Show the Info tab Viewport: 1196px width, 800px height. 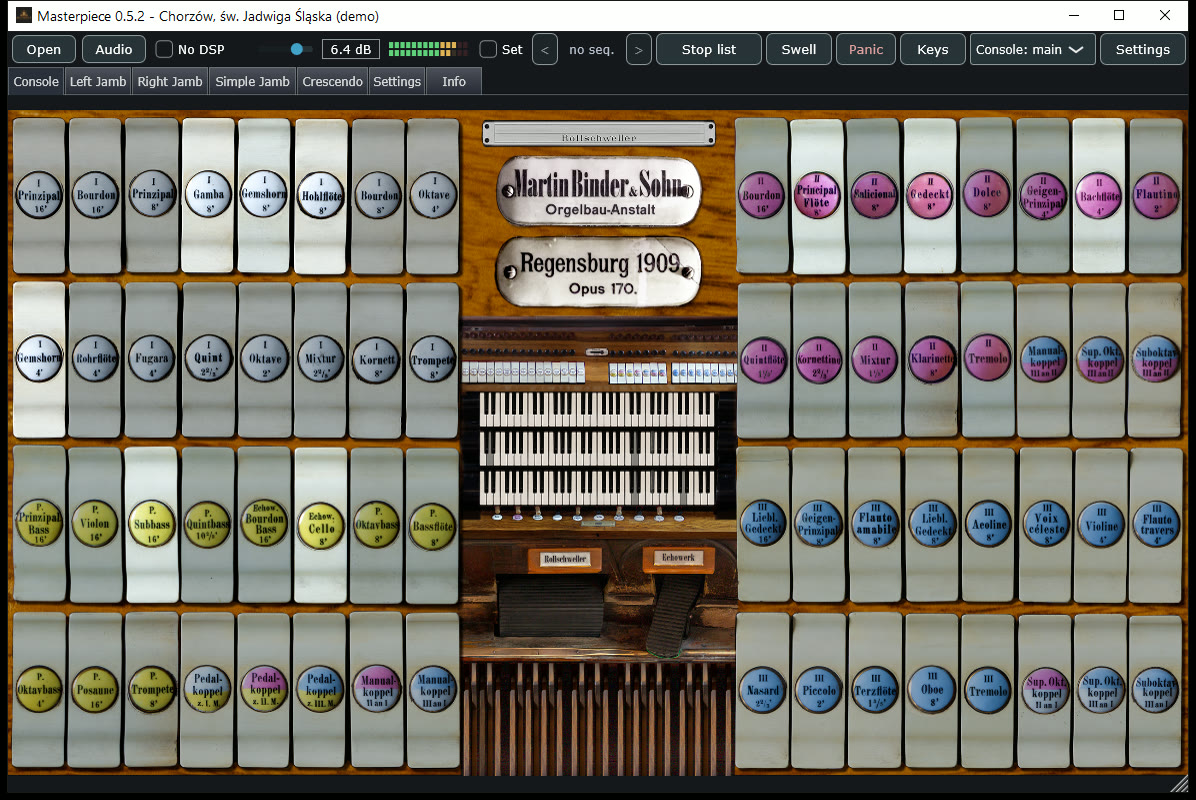click(x=454, y=82)
